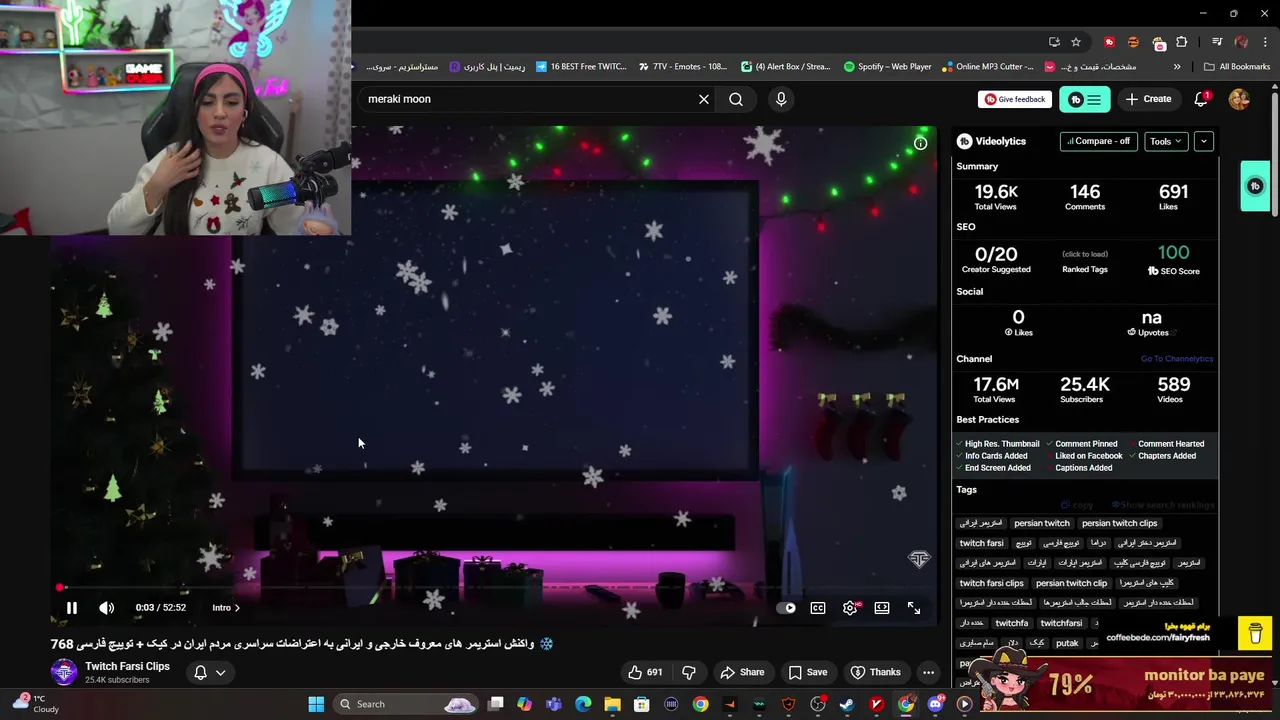Select the 'twitch farsi' tag

[981, 543]
